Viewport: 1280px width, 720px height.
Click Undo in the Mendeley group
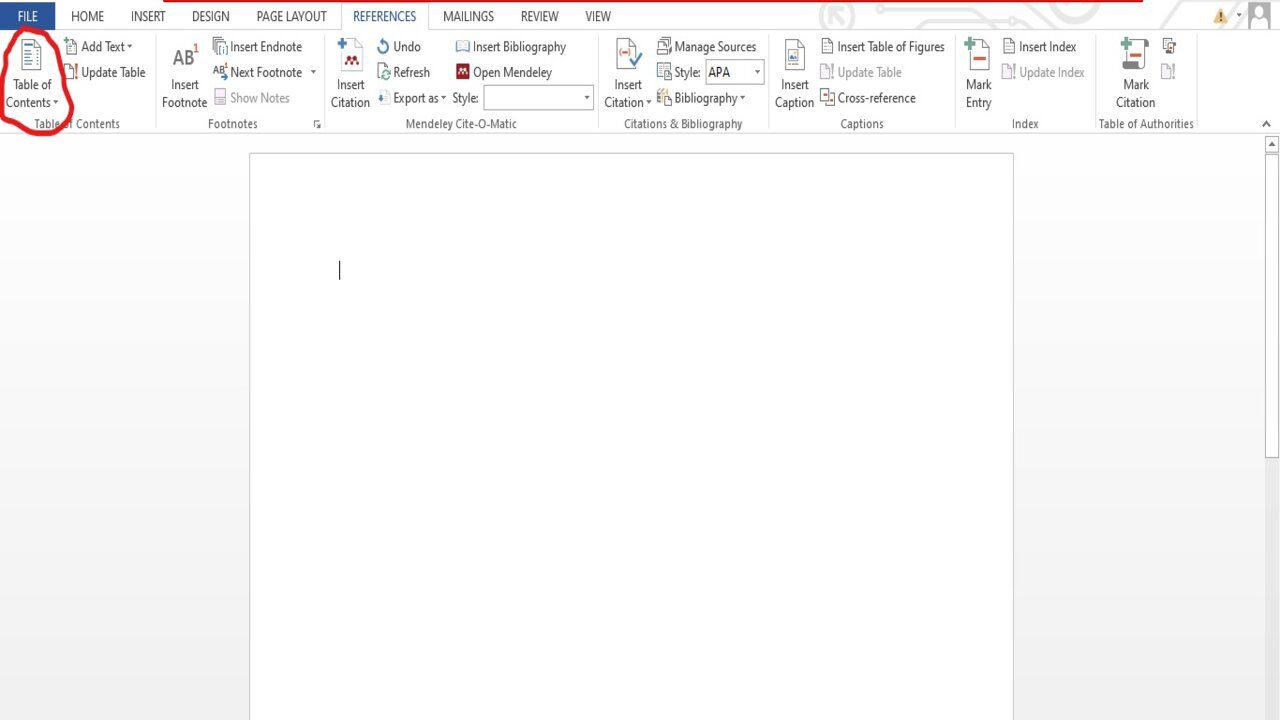399,46
